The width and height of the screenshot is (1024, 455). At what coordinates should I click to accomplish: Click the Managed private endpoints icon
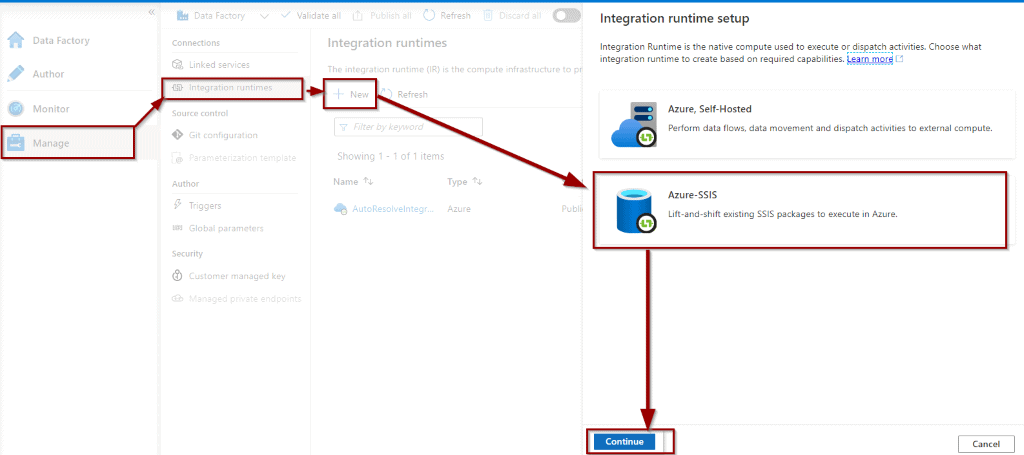coord(177,299)
